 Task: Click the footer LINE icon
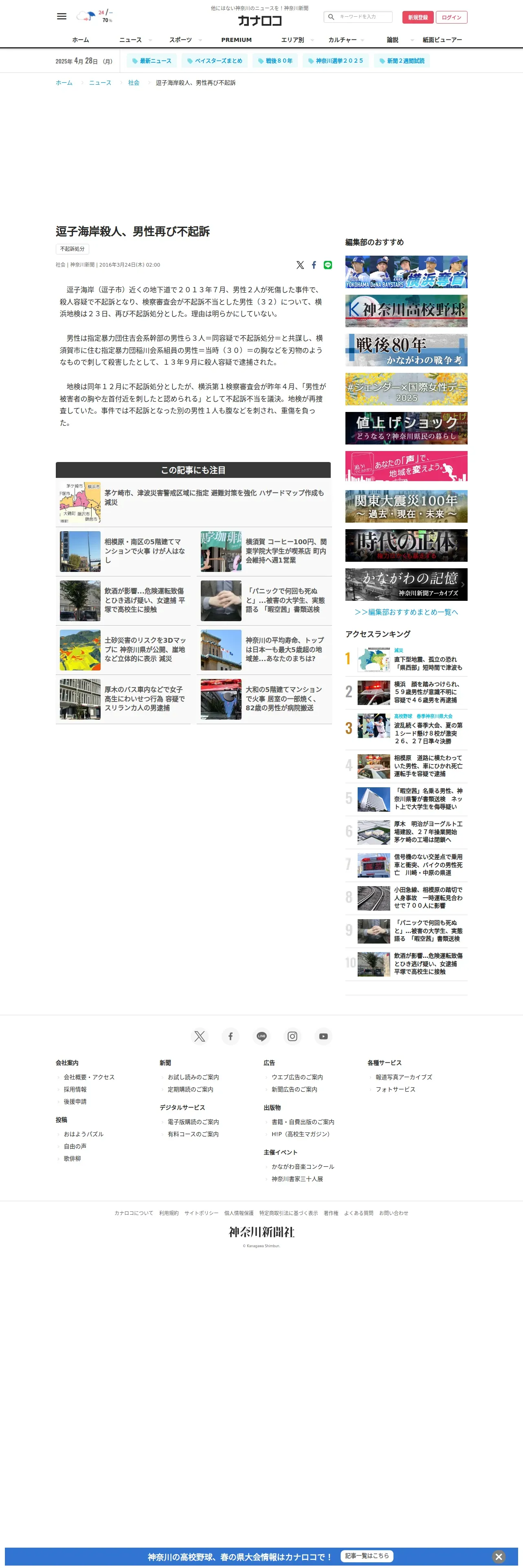(261, 1036)
